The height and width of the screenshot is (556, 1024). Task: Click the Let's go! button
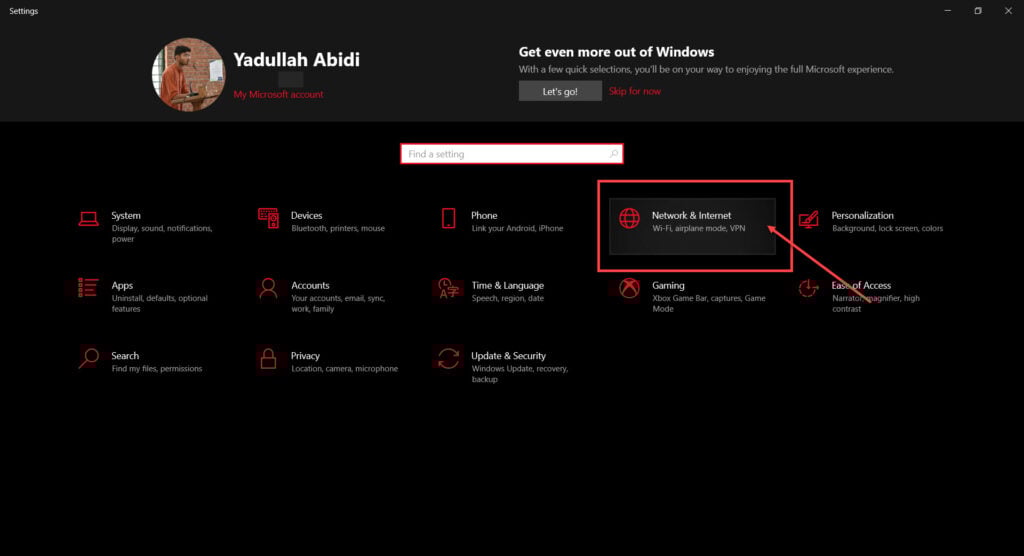[560, 91]
